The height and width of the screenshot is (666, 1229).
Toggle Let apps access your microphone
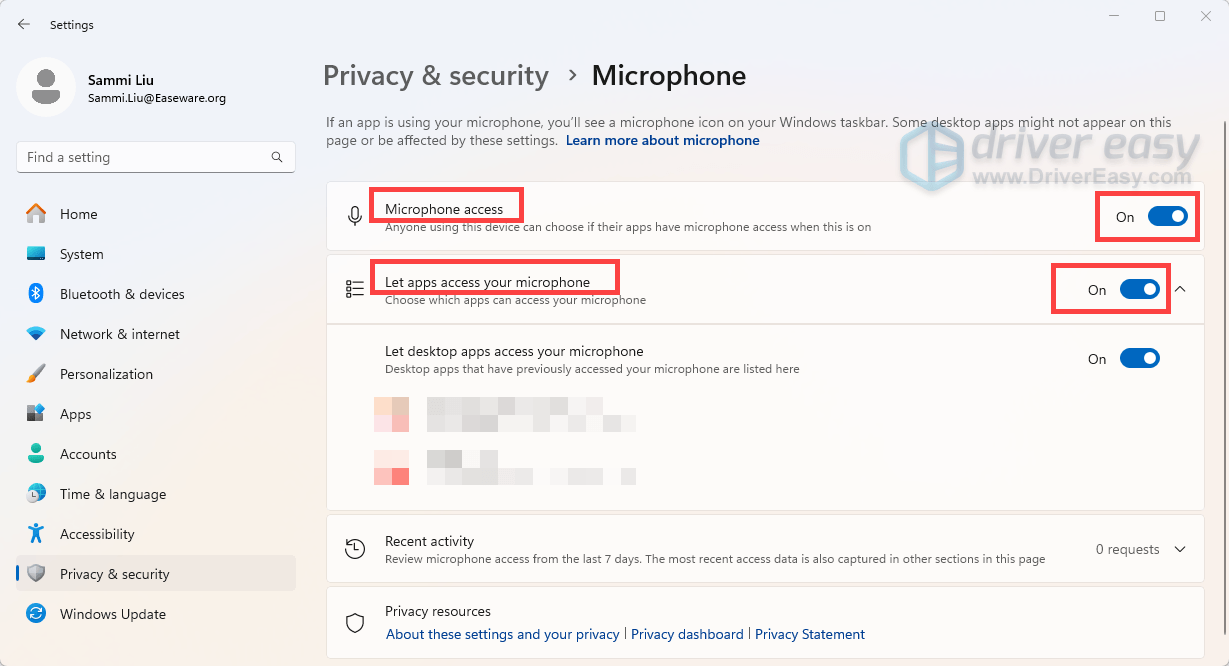(x=1139, y=289)
